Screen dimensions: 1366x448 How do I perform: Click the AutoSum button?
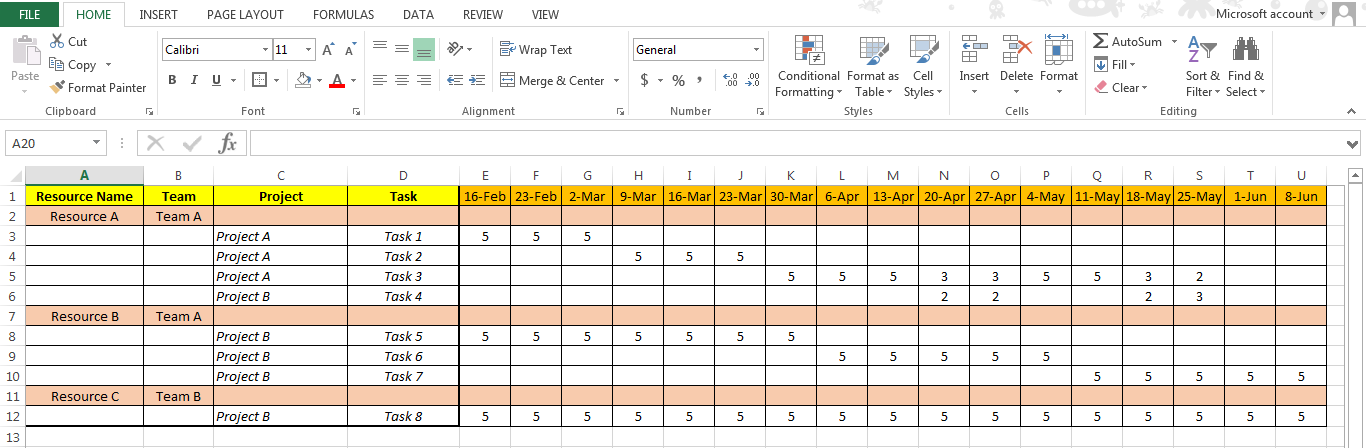1128,42
